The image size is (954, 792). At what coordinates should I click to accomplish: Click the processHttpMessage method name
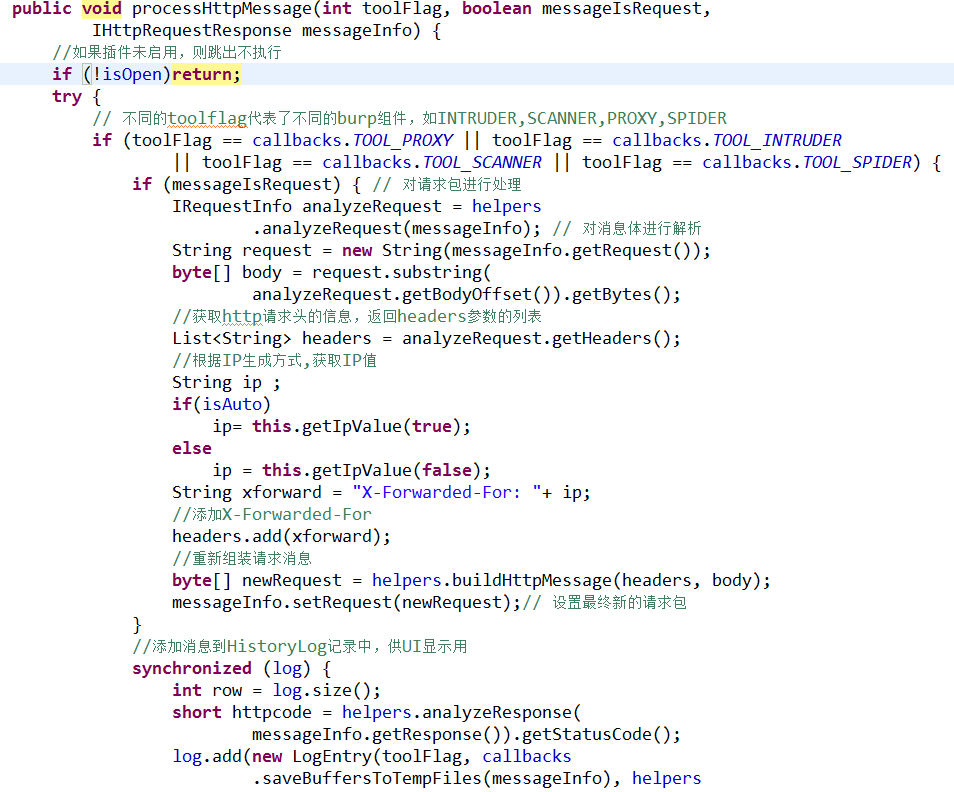(x=221, y=9)
